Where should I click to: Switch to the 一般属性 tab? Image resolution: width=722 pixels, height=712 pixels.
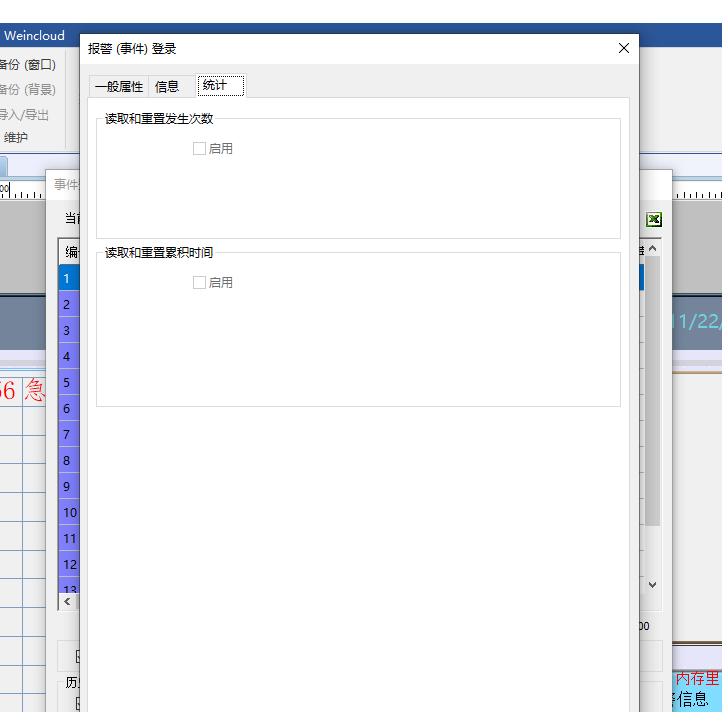tap(119, 87)
